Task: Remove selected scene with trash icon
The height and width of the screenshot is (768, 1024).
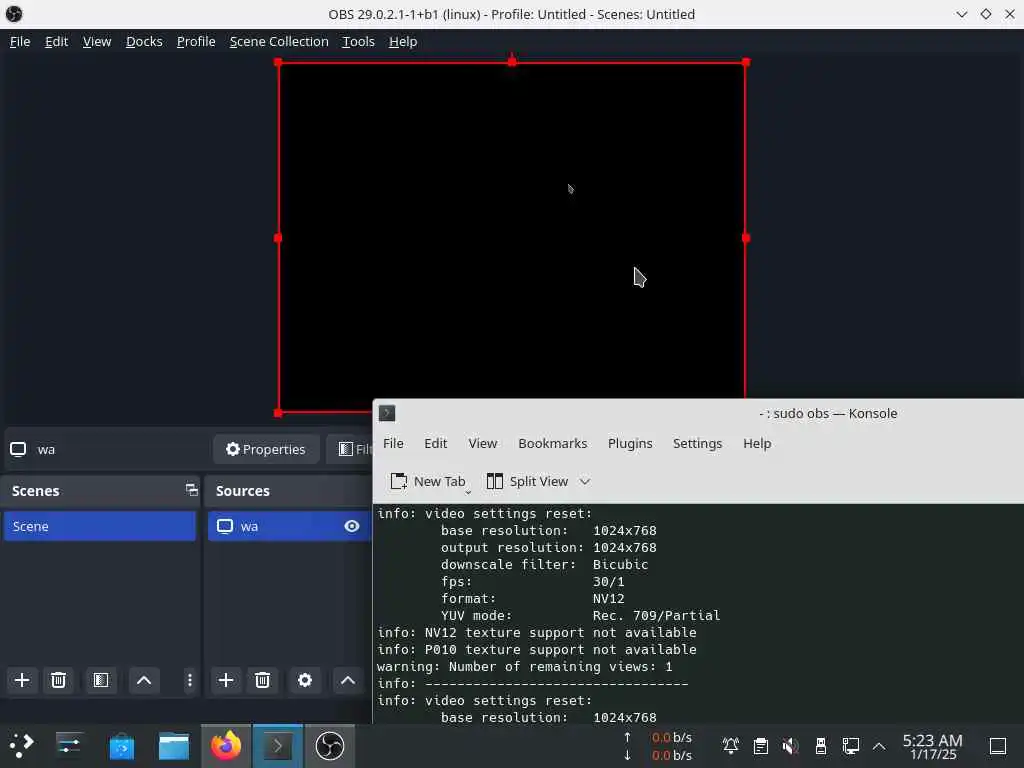Action: [58, 680]
